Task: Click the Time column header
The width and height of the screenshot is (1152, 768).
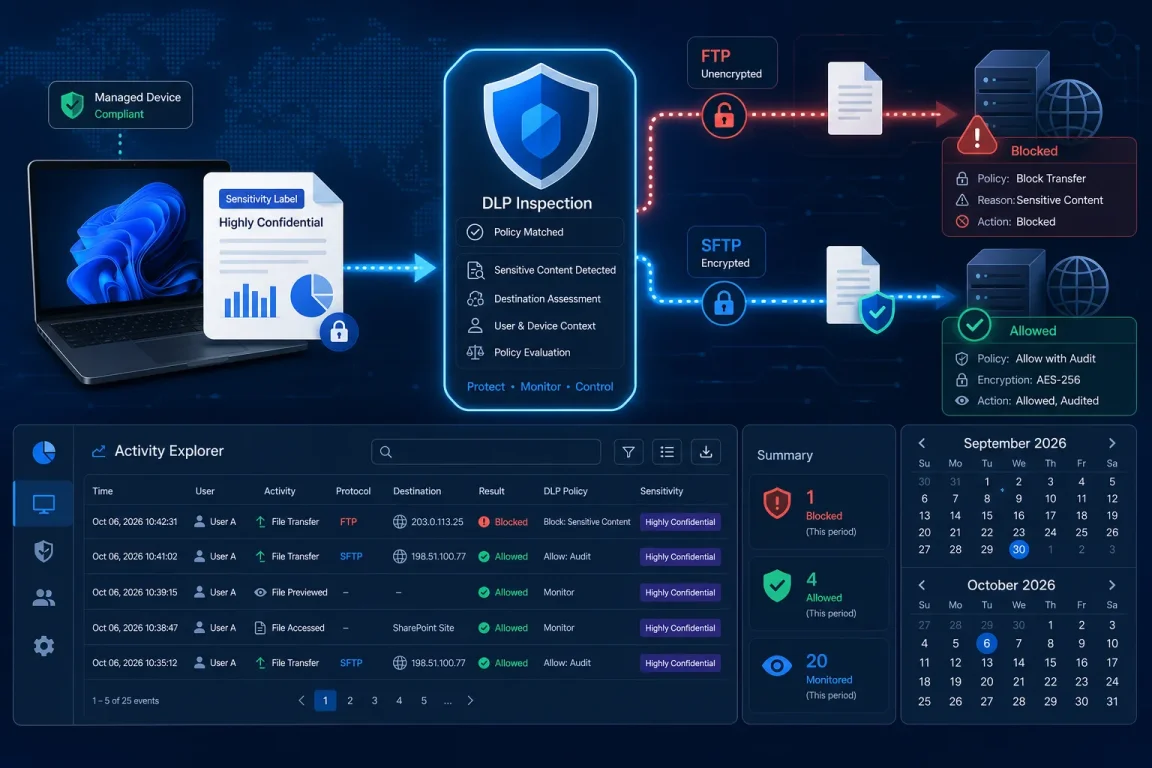Action: (103, 491)
